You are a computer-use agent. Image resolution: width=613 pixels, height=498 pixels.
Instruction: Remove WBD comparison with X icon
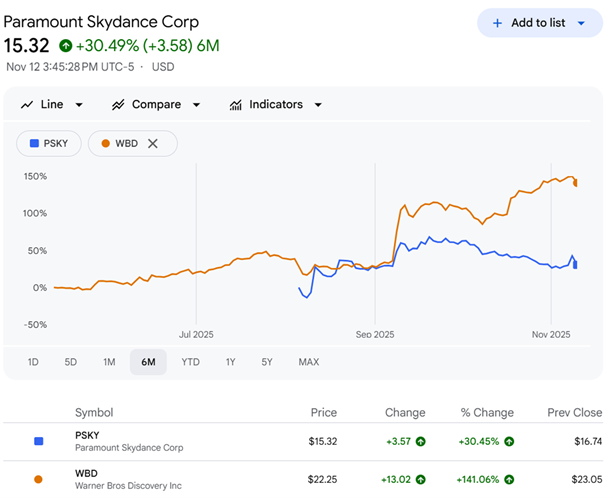[x=153, y=143]
